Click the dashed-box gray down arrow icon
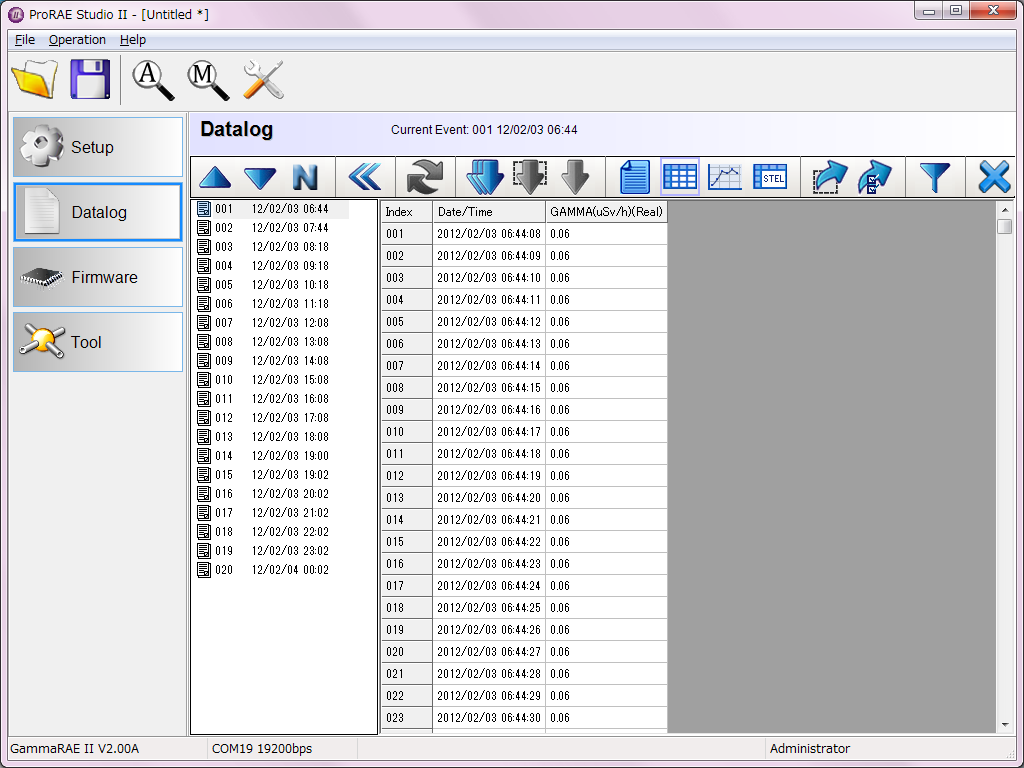Viewport: 1024px width, 768px height. (x=530, y=177)
